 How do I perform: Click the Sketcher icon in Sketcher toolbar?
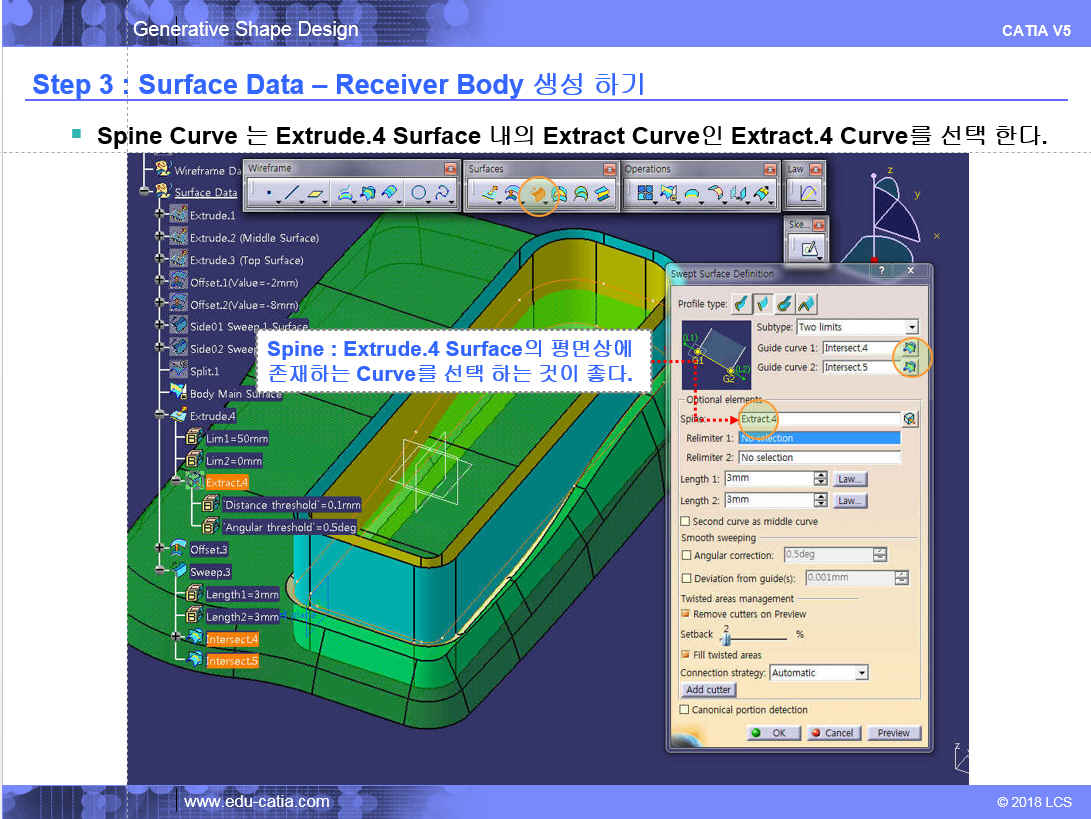click(809, 248)
